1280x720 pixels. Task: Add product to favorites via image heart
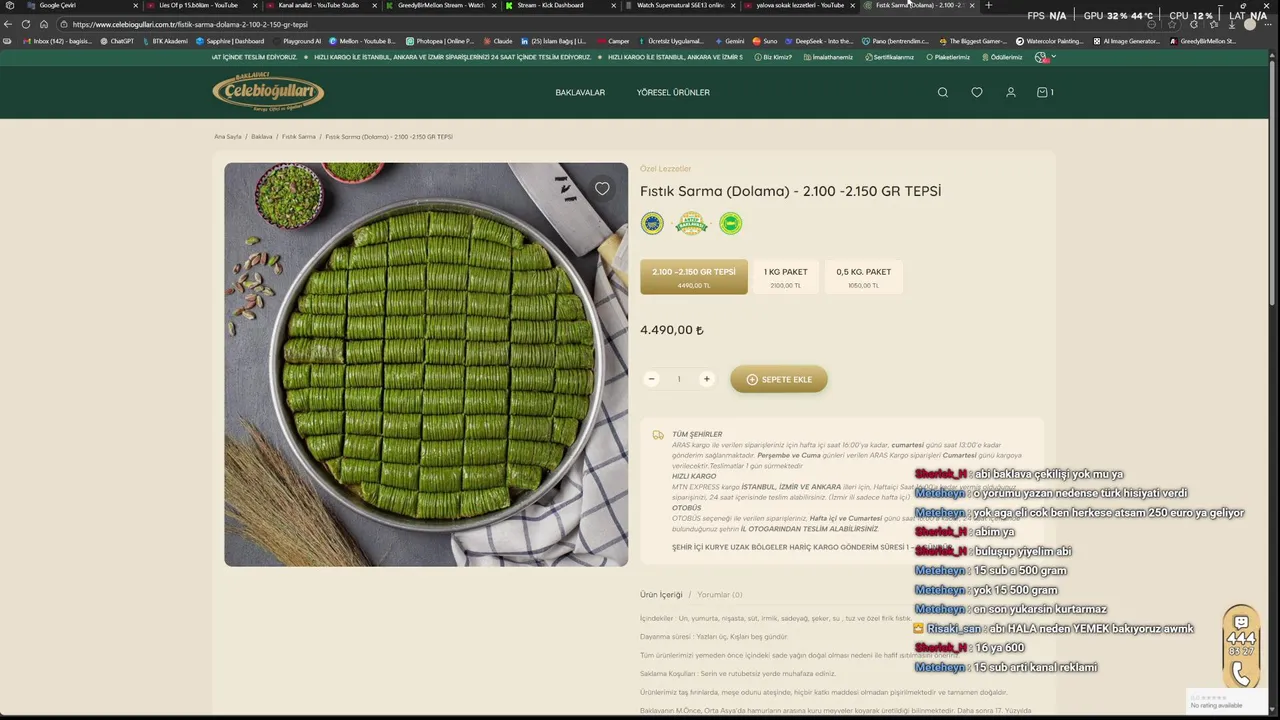pos(602,188)
